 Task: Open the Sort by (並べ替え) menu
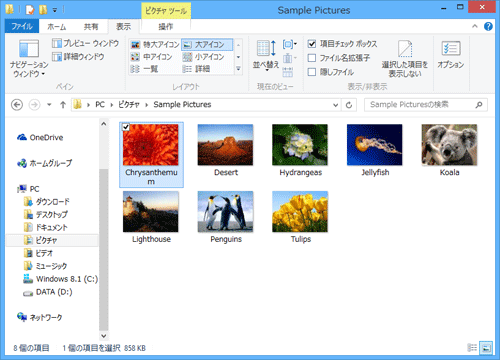(x=266, y=55)
